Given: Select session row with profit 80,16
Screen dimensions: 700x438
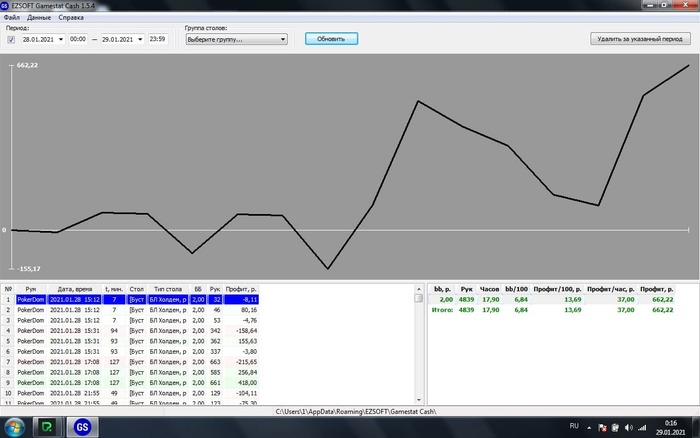Looking at the screenshot, I should click(x=130, y=310).
